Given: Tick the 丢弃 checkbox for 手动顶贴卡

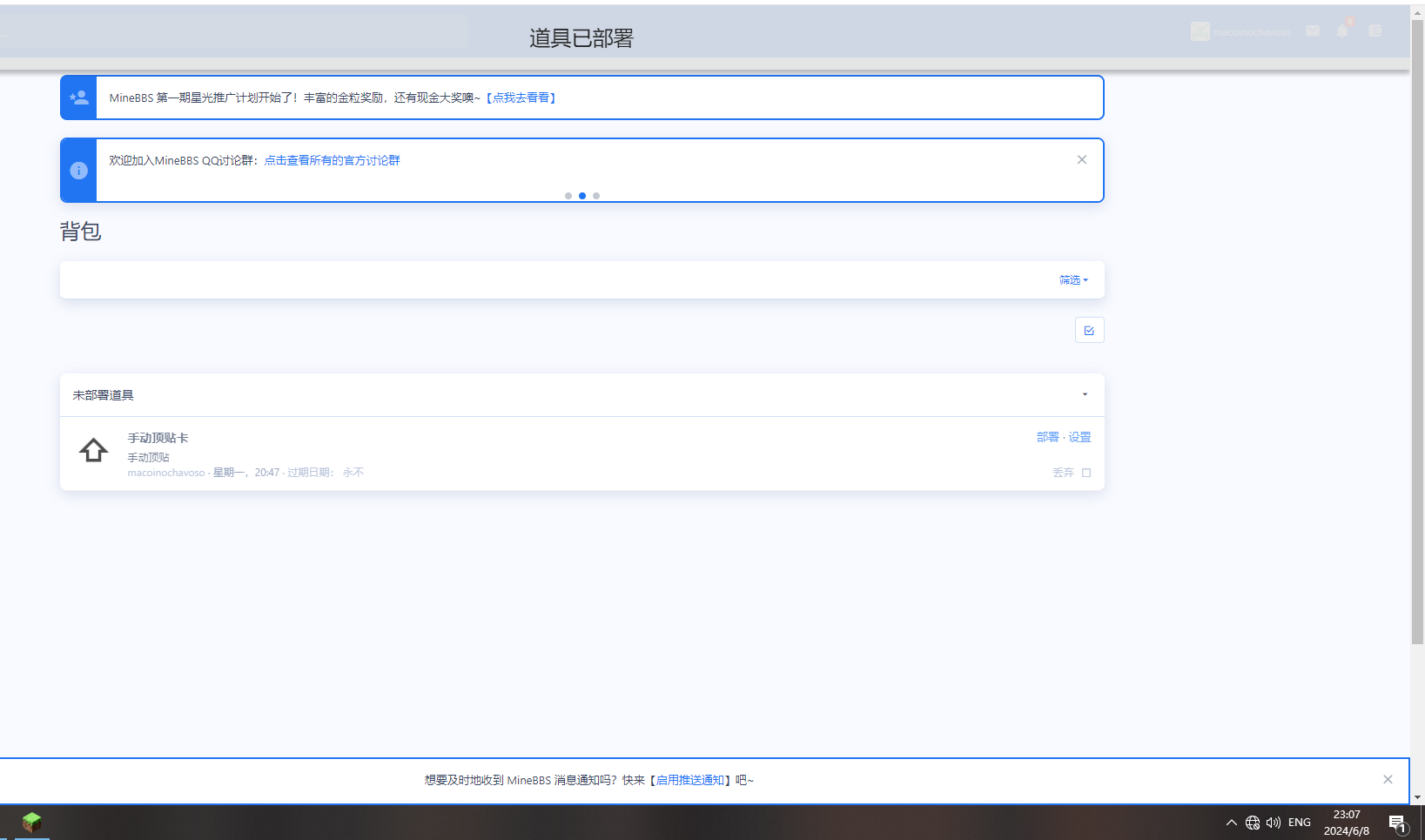Looking at the screenshot, I should [1086, 473].
